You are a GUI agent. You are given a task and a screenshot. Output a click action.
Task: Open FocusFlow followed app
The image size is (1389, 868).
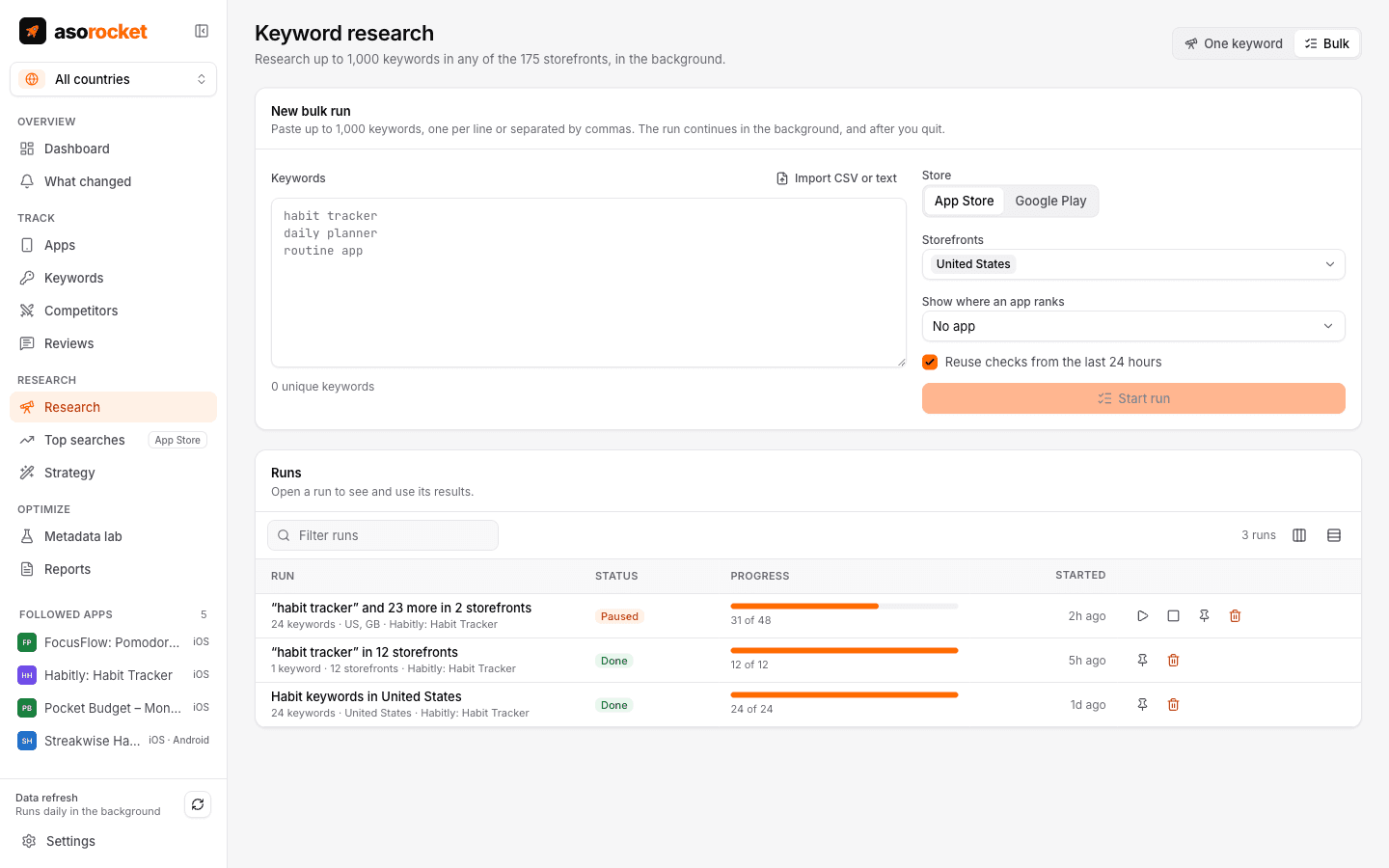[x=114, y=642]
